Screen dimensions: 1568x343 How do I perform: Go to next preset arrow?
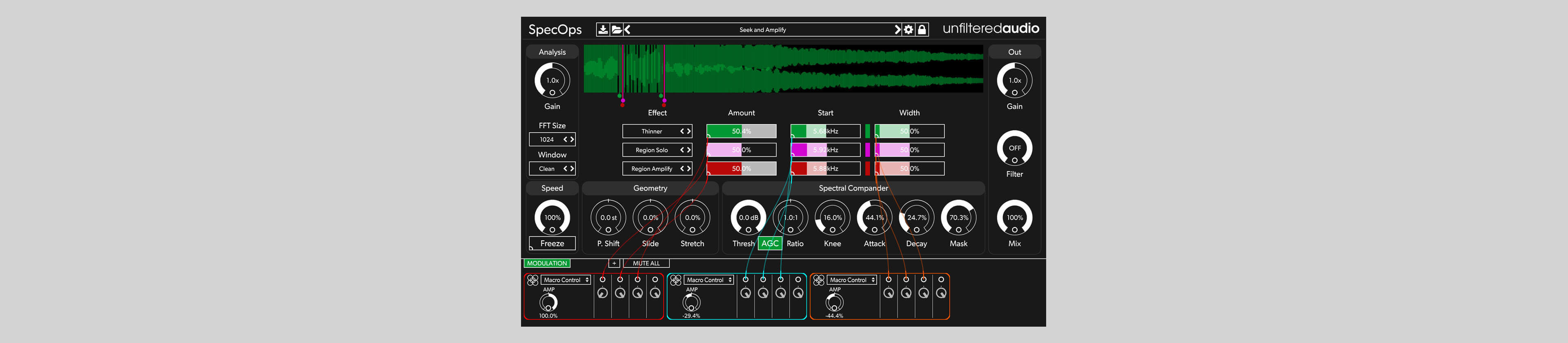point(897,30)
